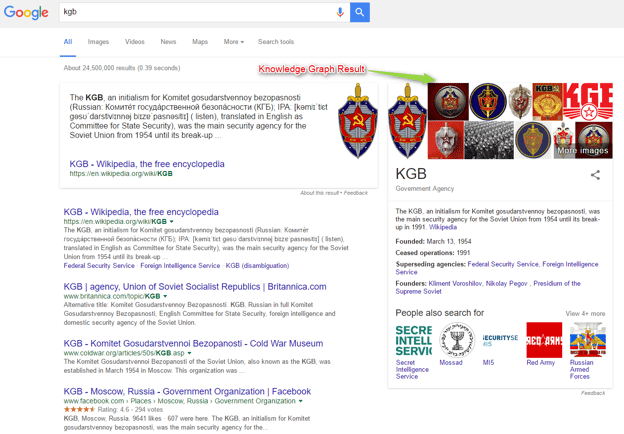This screenshot has width=624, height=434.
Task: Click the red KGB text logo image
Action: click(x=588, y=101)
